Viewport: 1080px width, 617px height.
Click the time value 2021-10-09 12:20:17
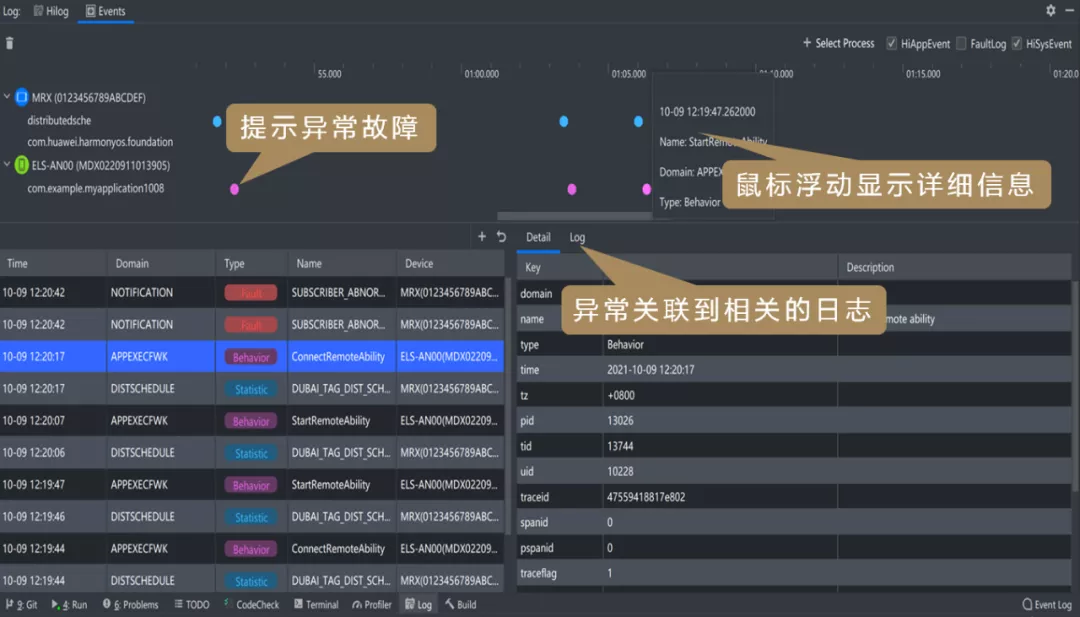pyautogui.click(x=651, y=370)
